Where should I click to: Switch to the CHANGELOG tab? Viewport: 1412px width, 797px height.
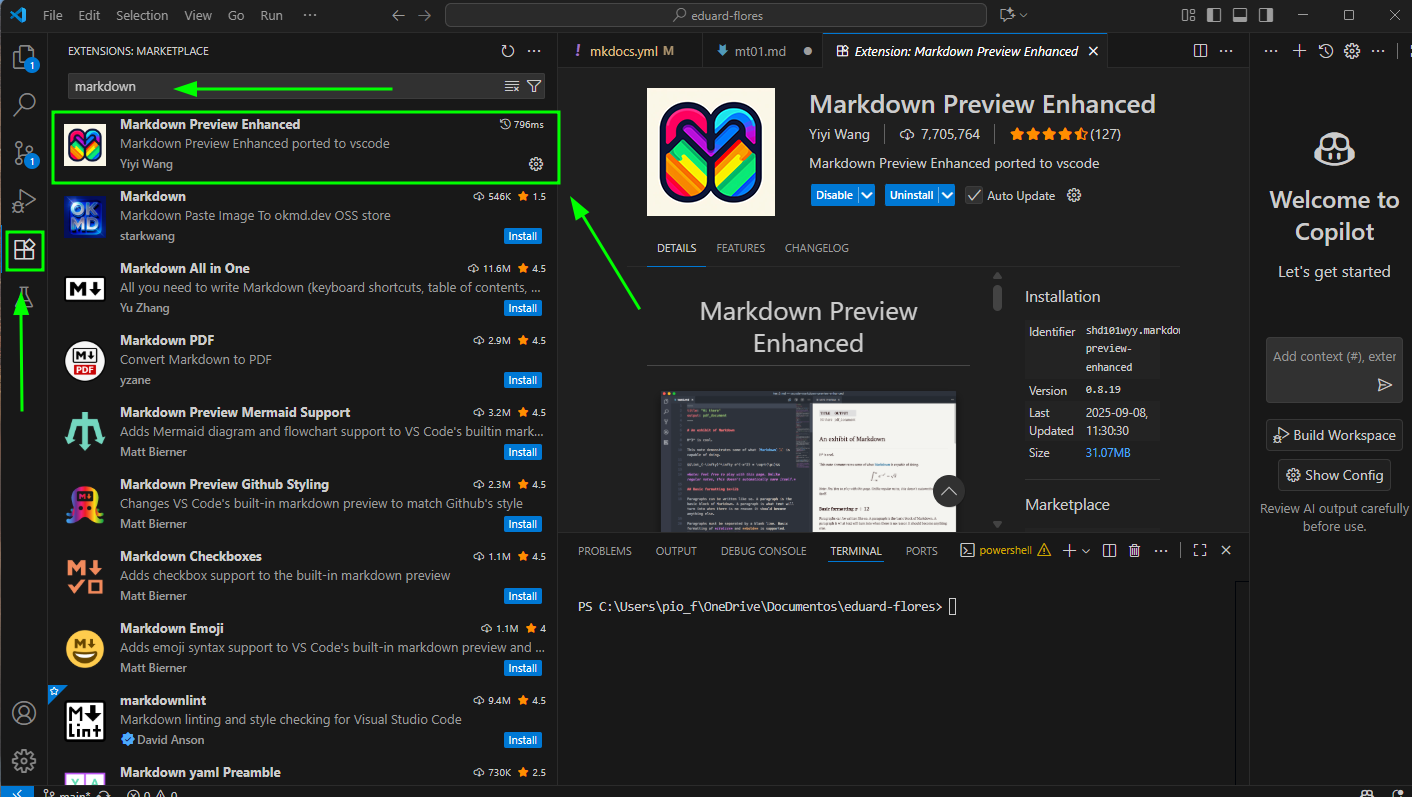816,248
